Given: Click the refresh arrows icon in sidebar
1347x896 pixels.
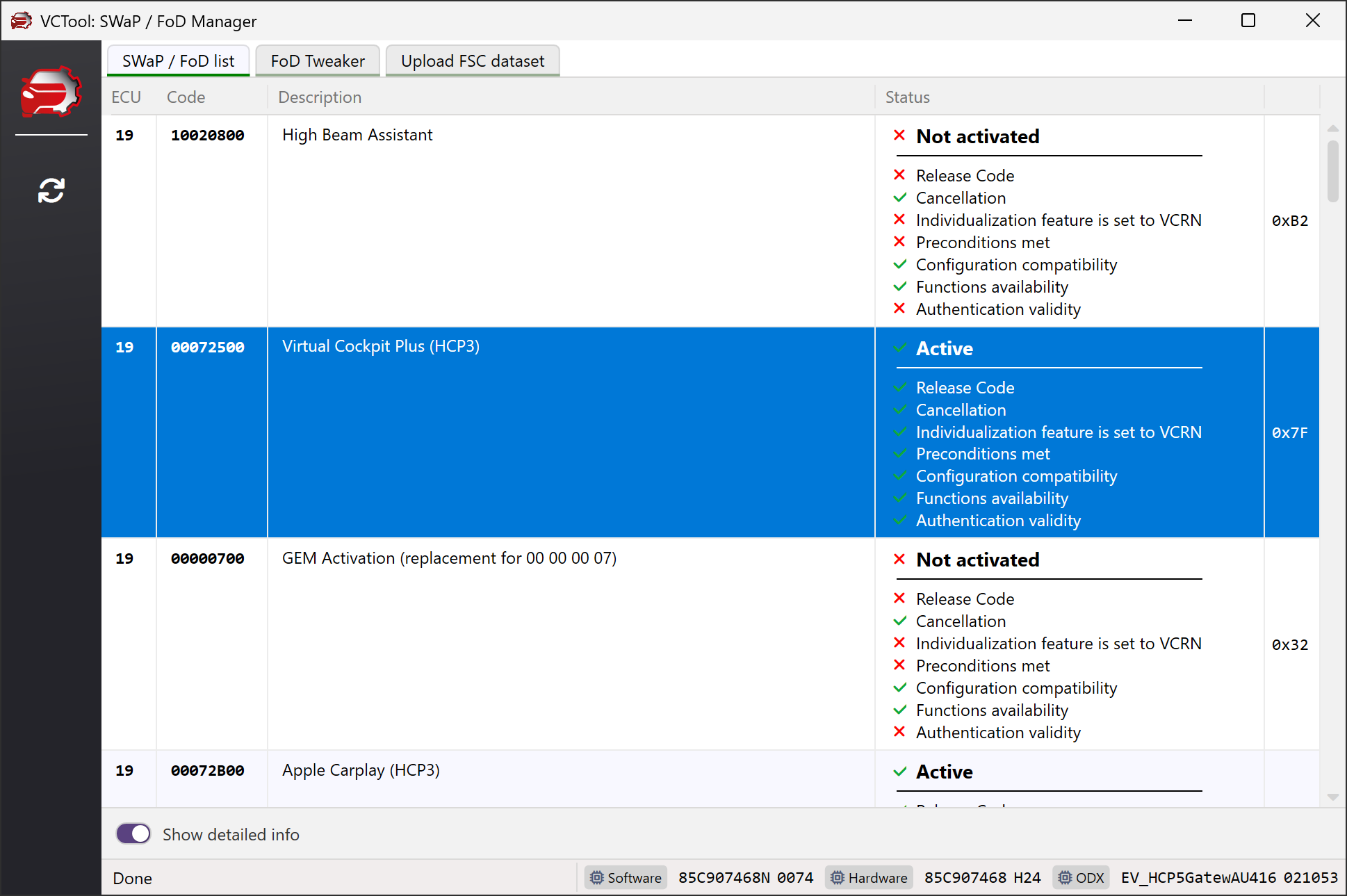Looking at the screenshot, I should point(51,190).
